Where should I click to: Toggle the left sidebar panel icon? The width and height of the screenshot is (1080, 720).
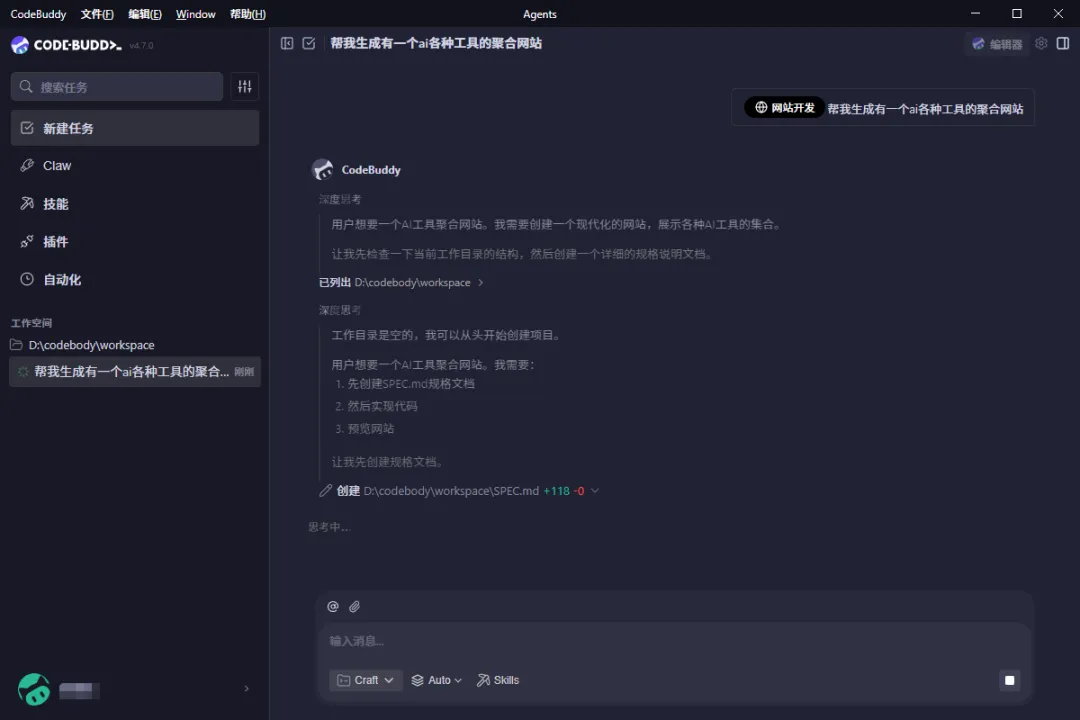287,43
